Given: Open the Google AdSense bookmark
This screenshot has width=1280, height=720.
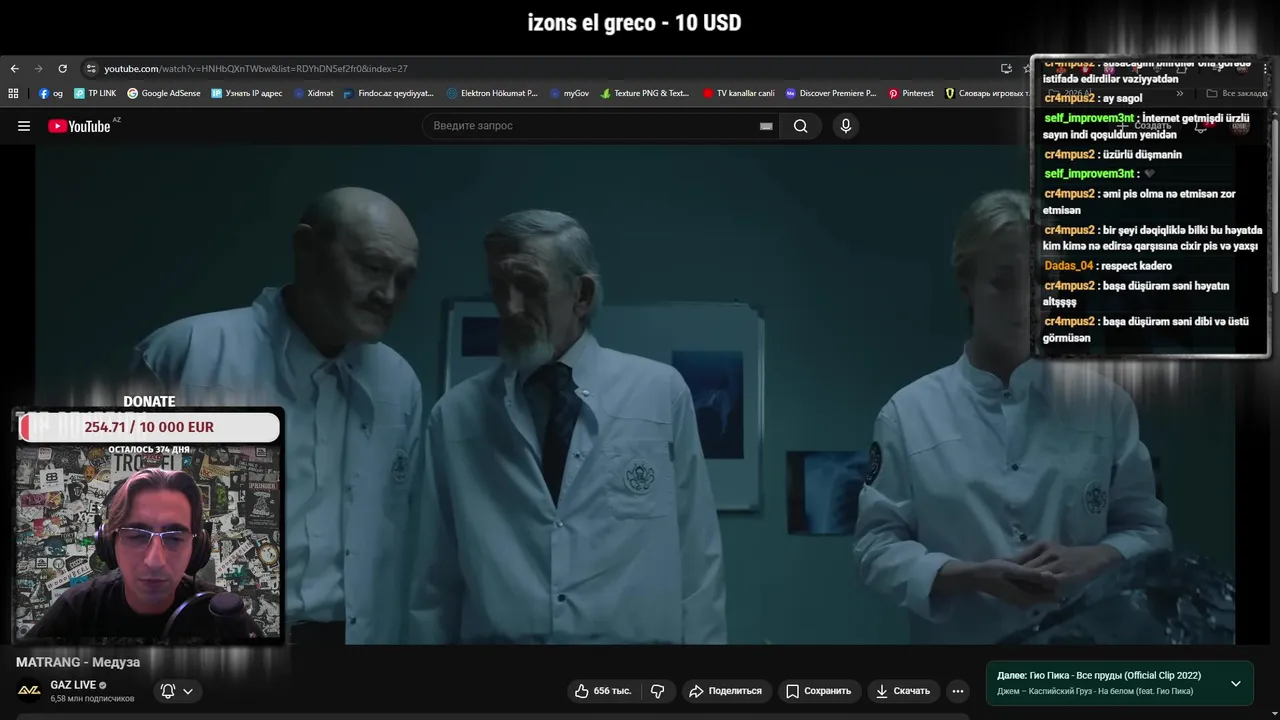Looking at the screenshot, I should tap(163, 93).
